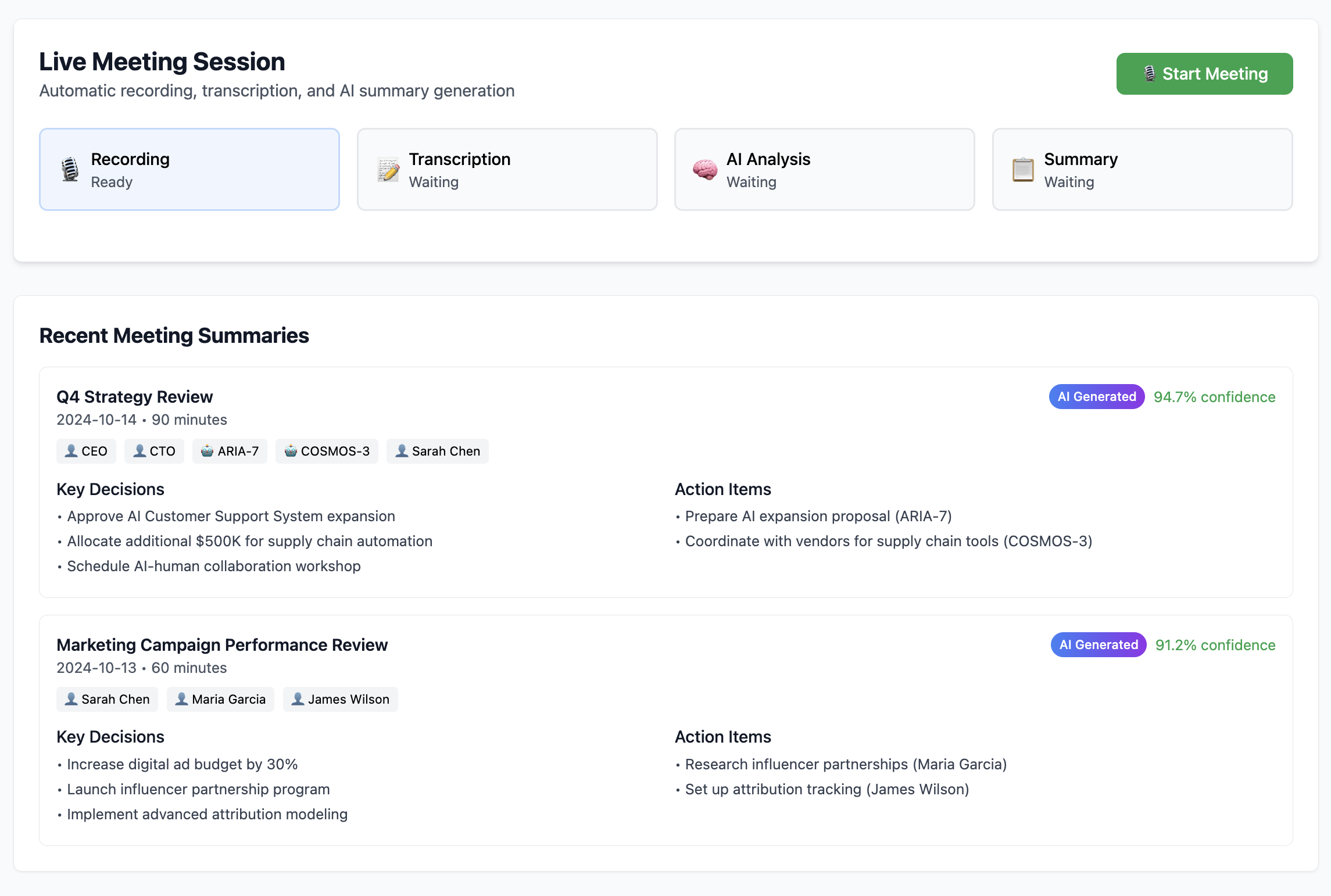Click the clipboard Summary icon
1331x896 pixels.
1023,170
